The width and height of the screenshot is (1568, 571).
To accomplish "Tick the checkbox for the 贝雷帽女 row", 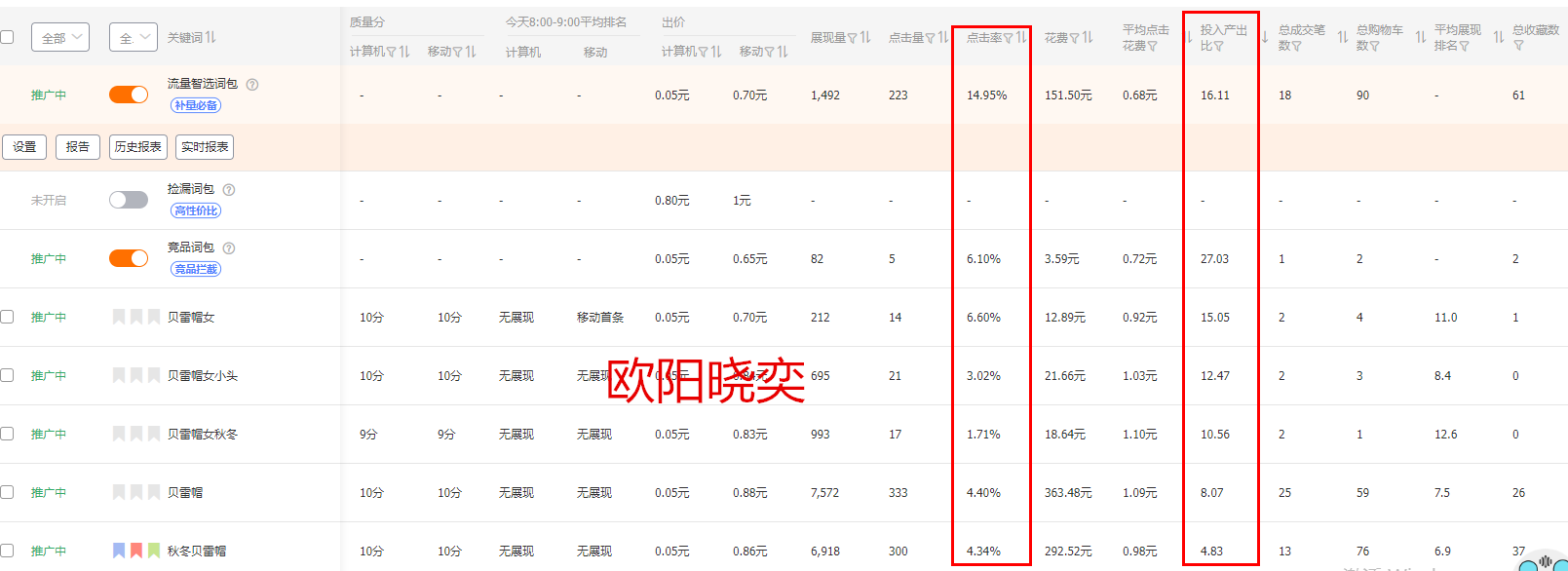I will [8, 317].
